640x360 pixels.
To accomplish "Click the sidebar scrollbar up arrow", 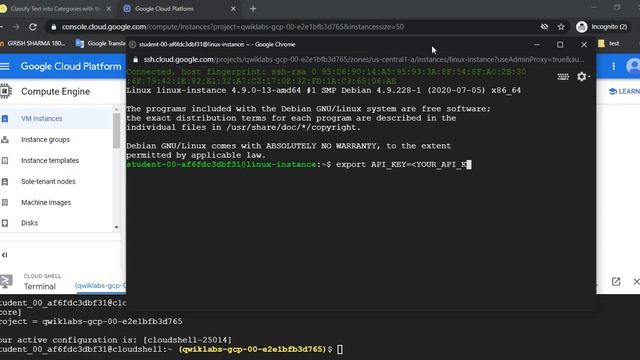I will coord(116,109).
